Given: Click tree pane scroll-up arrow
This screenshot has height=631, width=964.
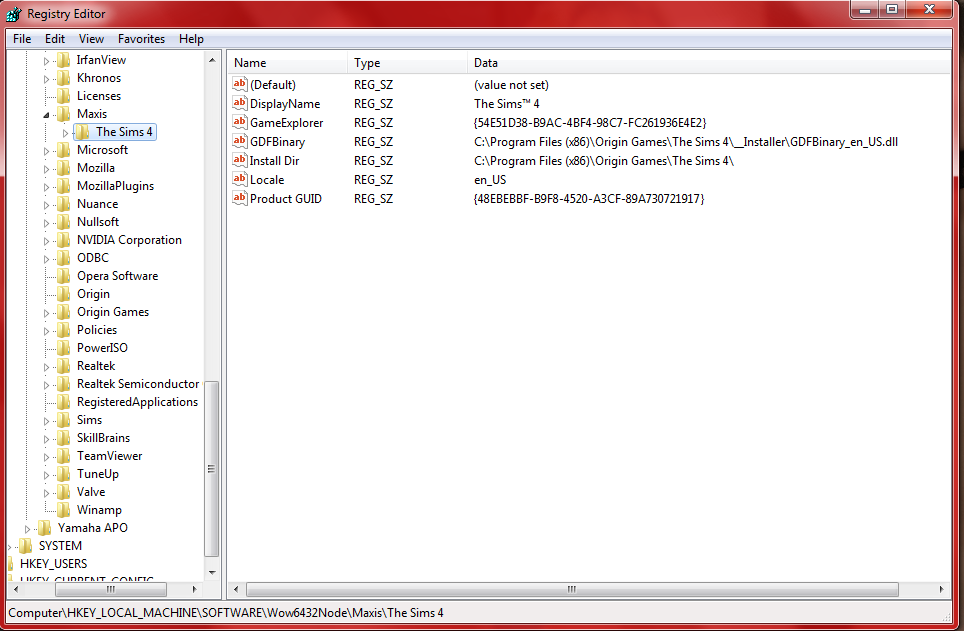Looking at the screenshot, I should (211, 60).
